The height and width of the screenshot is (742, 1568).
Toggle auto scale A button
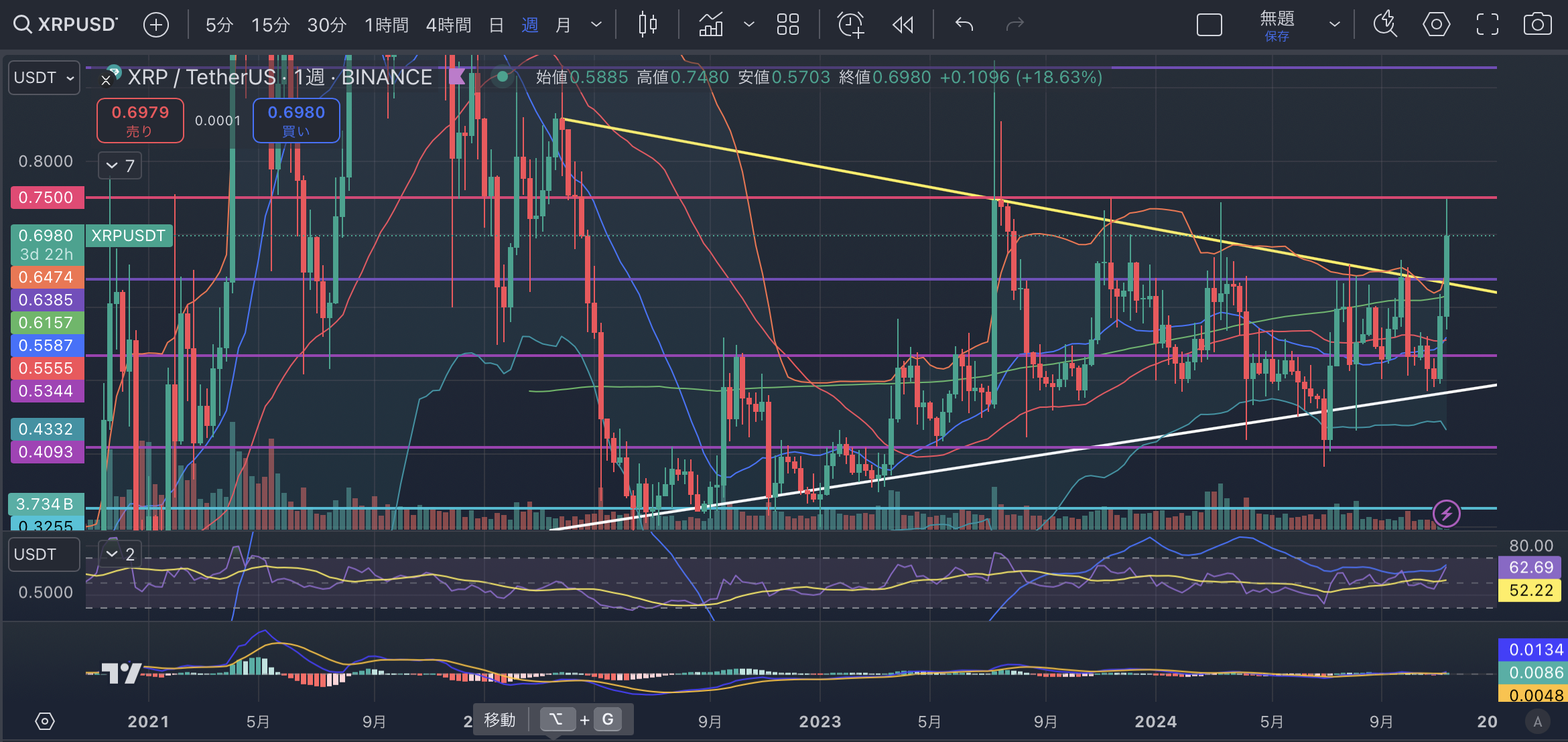[1537, 722]
